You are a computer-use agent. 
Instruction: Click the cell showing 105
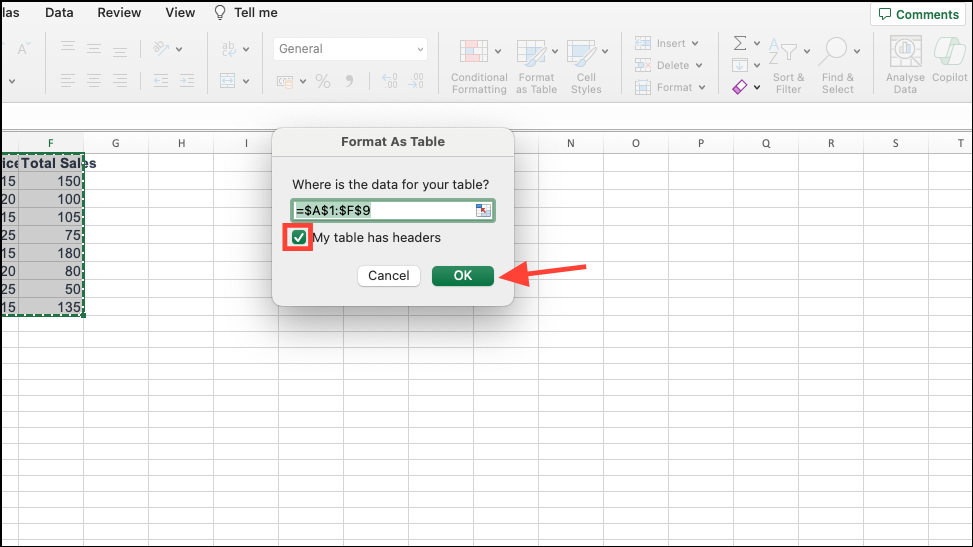(51, 217)
